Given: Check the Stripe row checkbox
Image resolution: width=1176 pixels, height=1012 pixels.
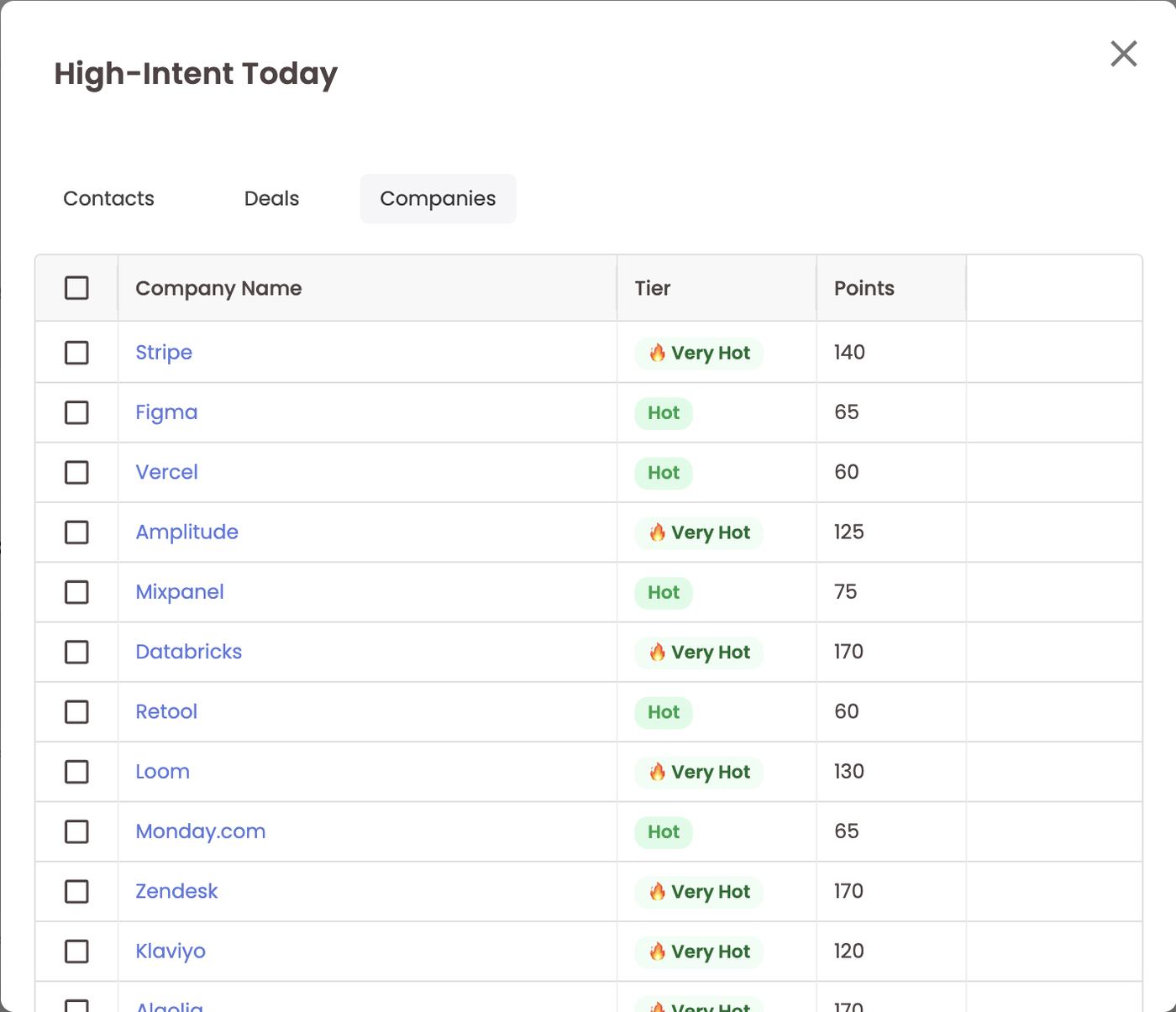Looking at the screenshot, I should [x=76, y=352].
